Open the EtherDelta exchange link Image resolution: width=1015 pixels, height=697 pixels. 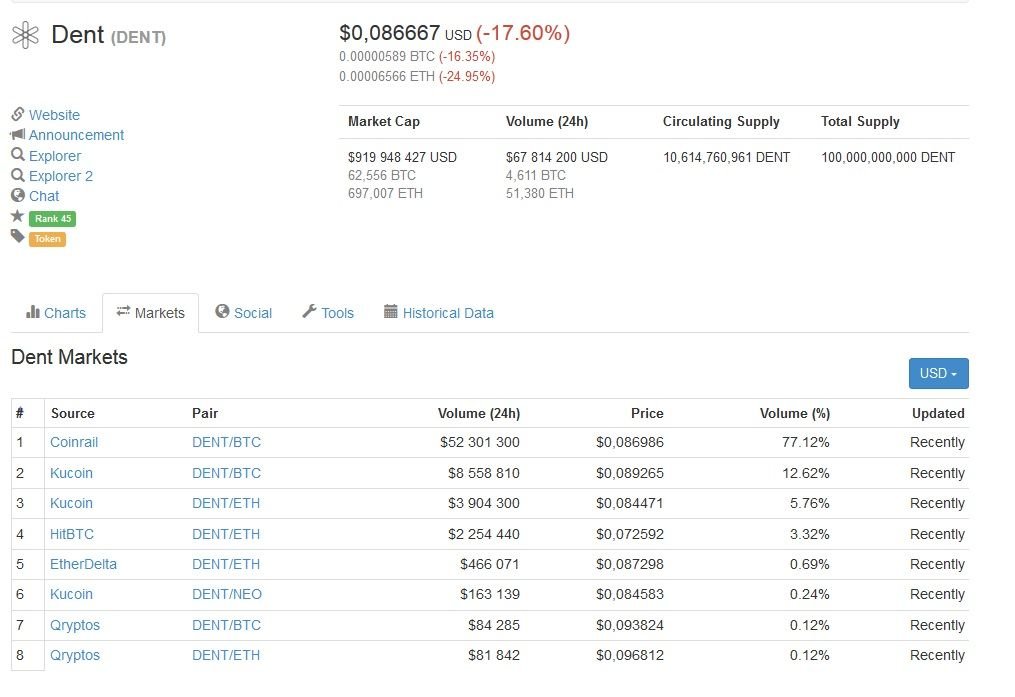(x=84, y=564)
